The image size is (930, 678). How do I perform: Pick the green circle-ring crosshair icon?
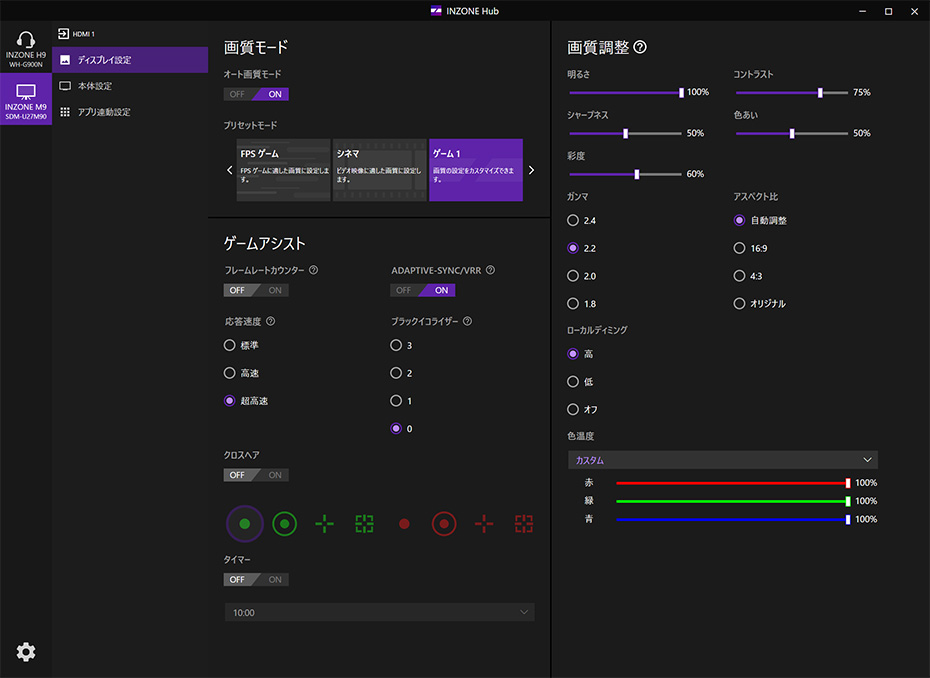coord(284,523)
